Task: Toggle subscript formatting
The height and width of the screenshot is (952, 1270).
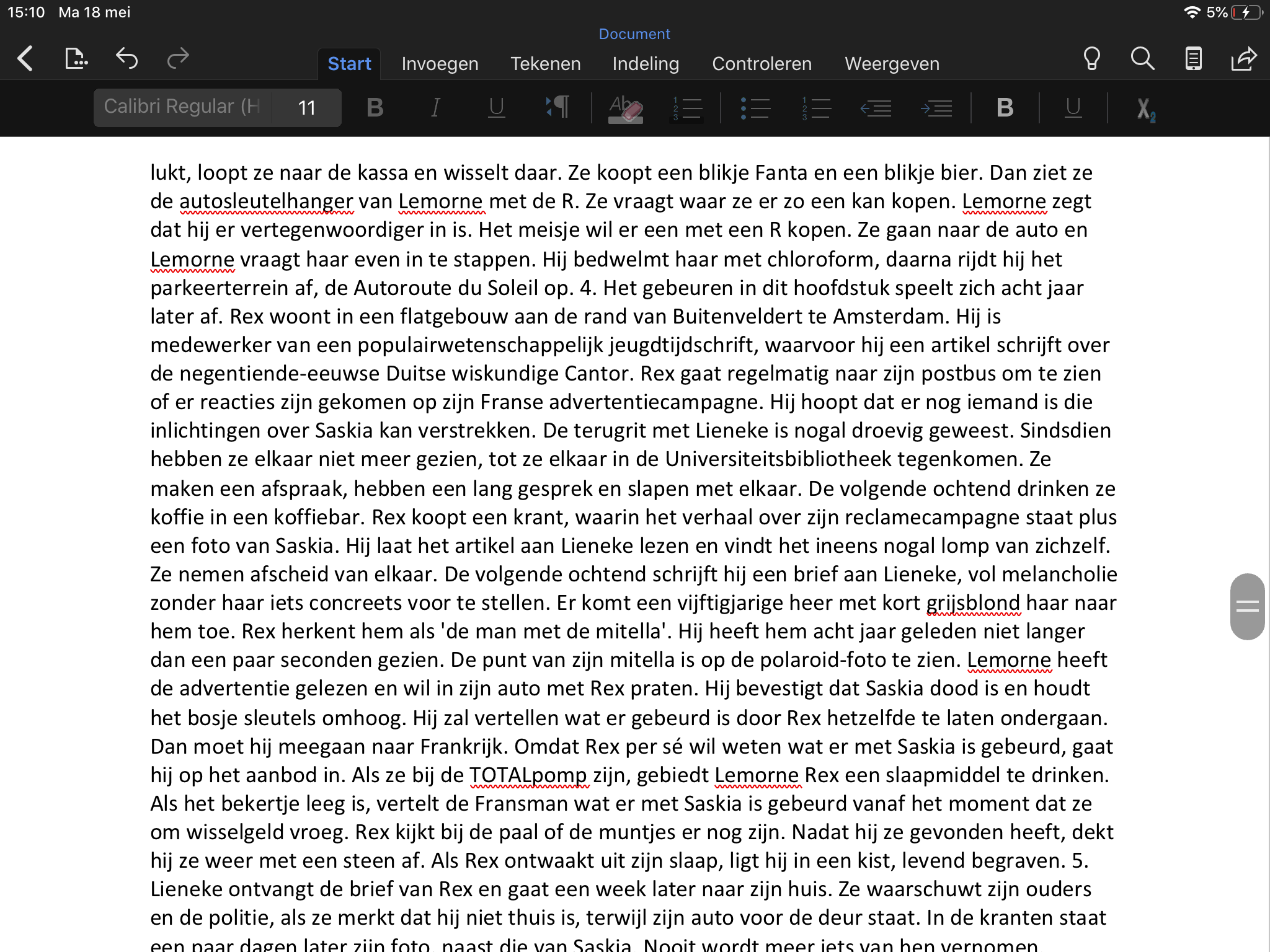Action: 1145,110
